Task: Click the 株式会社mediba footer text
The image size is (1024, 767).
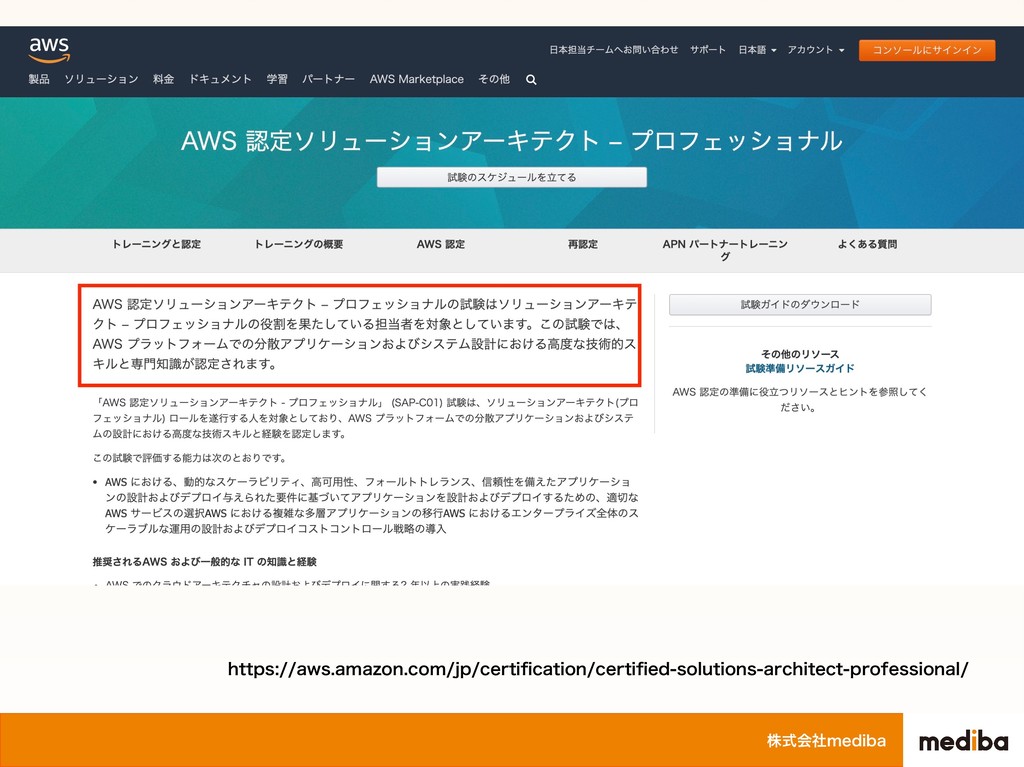Action: click(x=827, y=740)
